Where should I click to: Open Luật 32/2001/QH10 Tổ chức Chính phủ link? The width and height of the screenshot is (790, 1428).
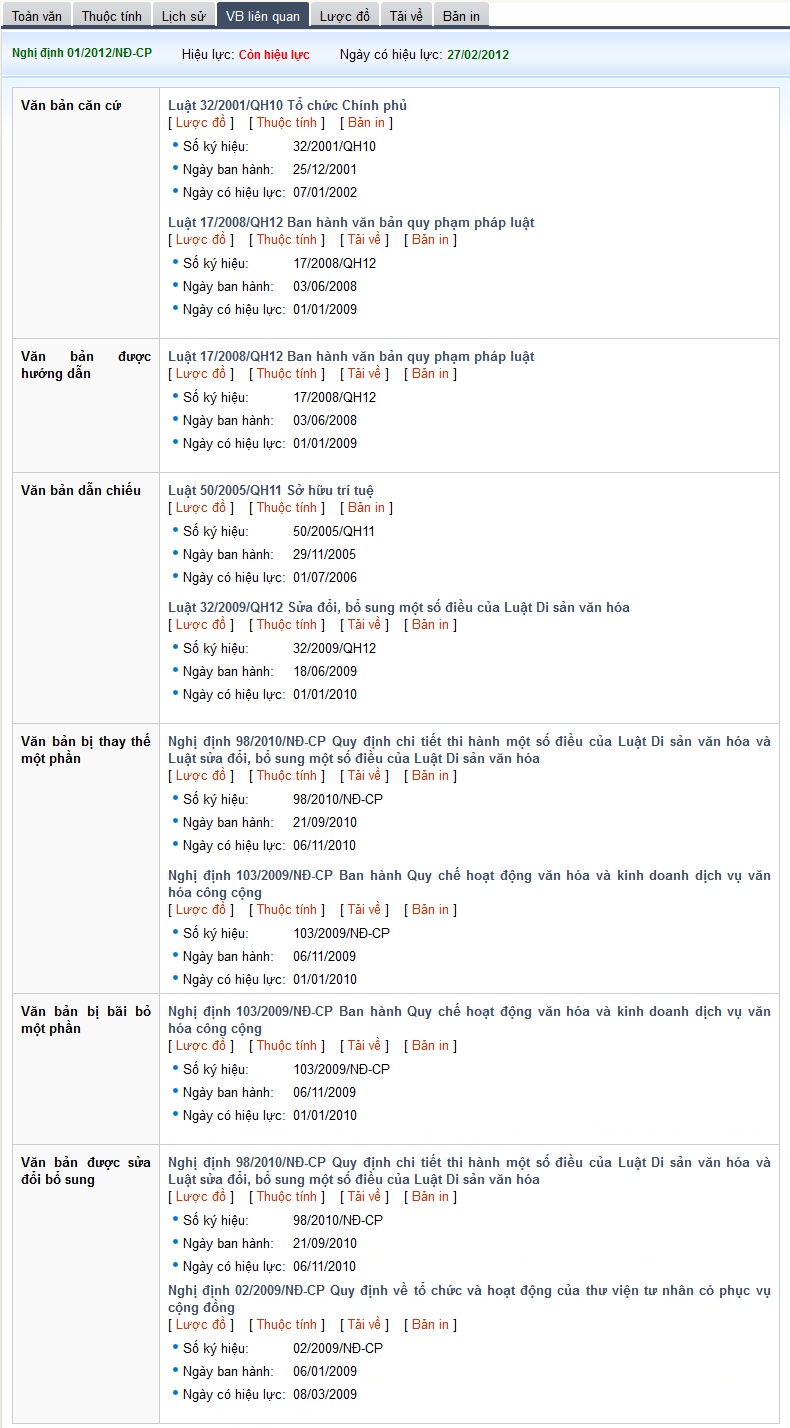coord(287,105)
